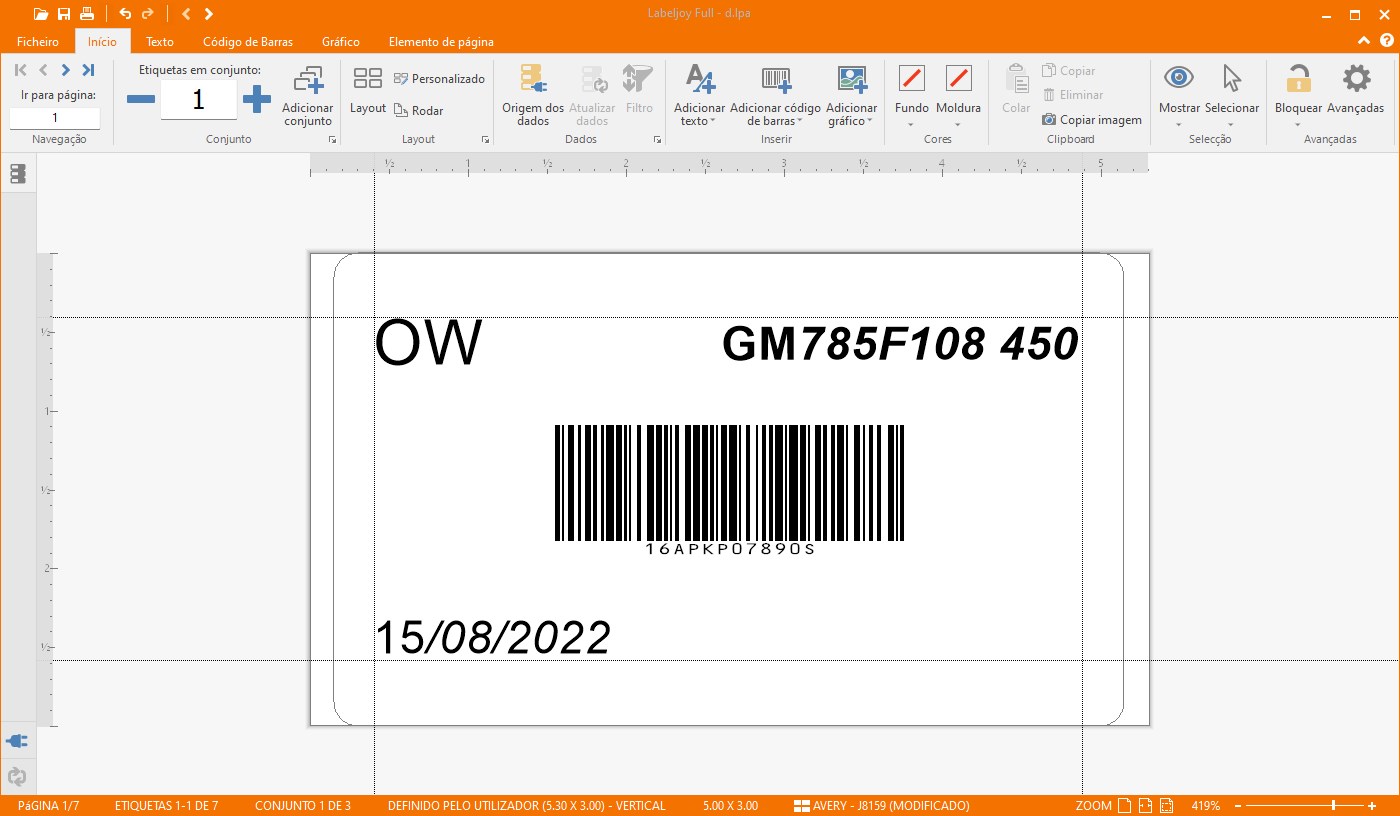Click Copiar imagem
This screenshot has height=816, width=1400.
(x=1091, y=120)
